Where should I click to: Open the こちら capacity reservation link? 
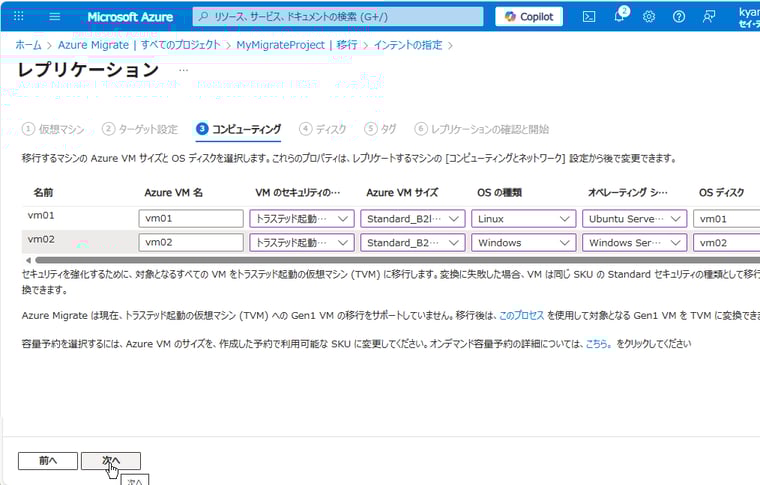(x=599, y=344)
